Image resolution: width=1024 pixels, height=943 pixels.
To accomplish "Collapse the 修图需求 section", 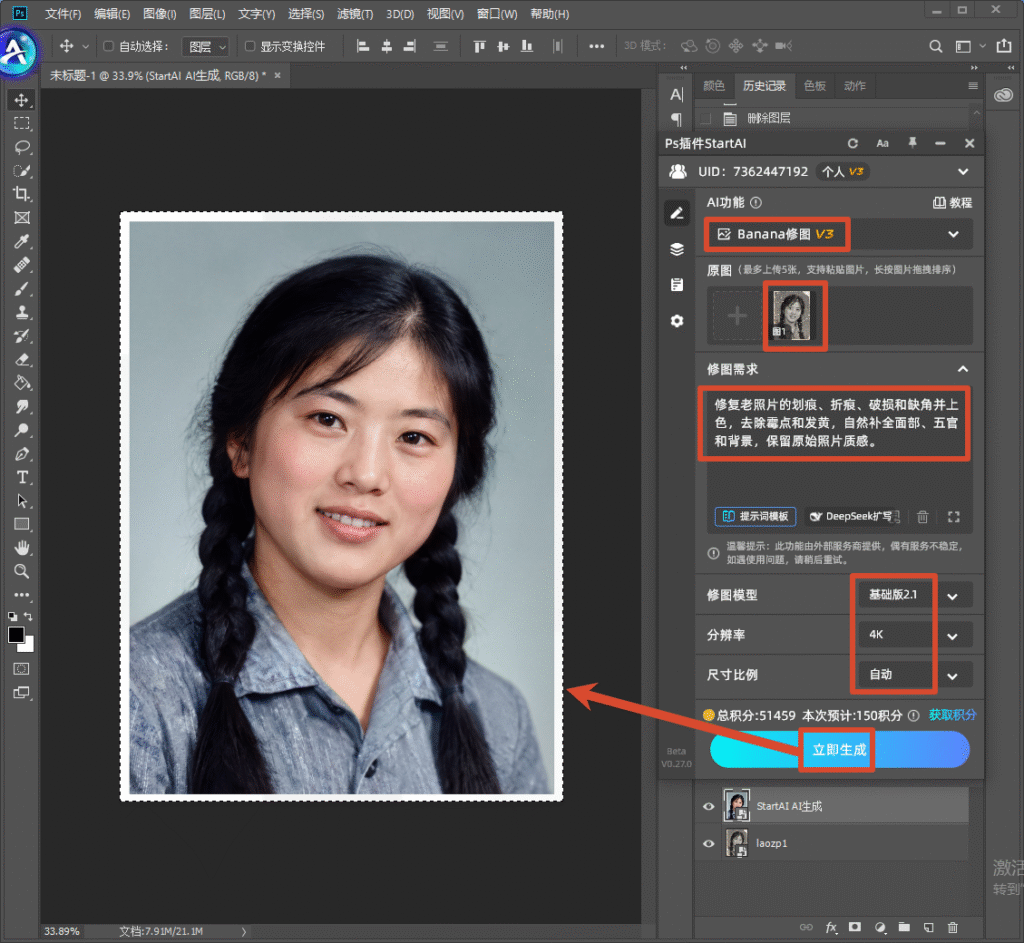I will pyautogui.click(x=963, y=370).
